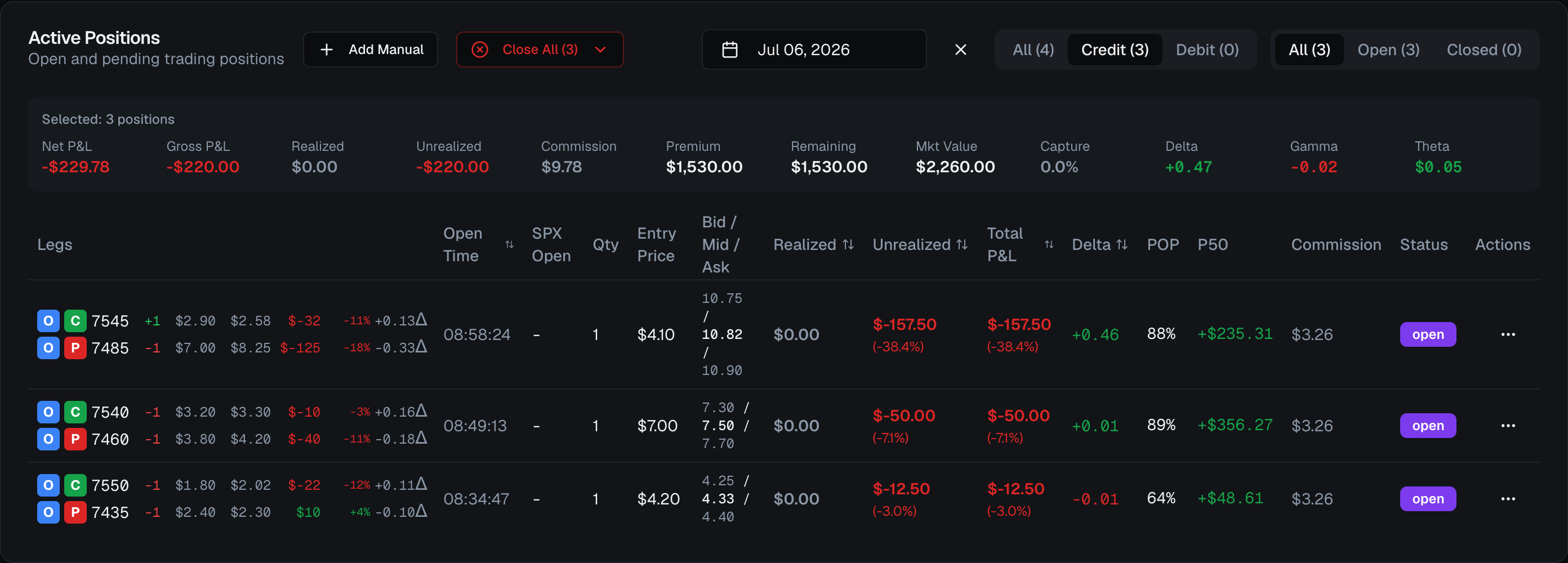The height and width of the screenshot is (563, 1568).
Task: Click the Theta value $0.05
Action: pyautogui.click(x=1438, y=167)
